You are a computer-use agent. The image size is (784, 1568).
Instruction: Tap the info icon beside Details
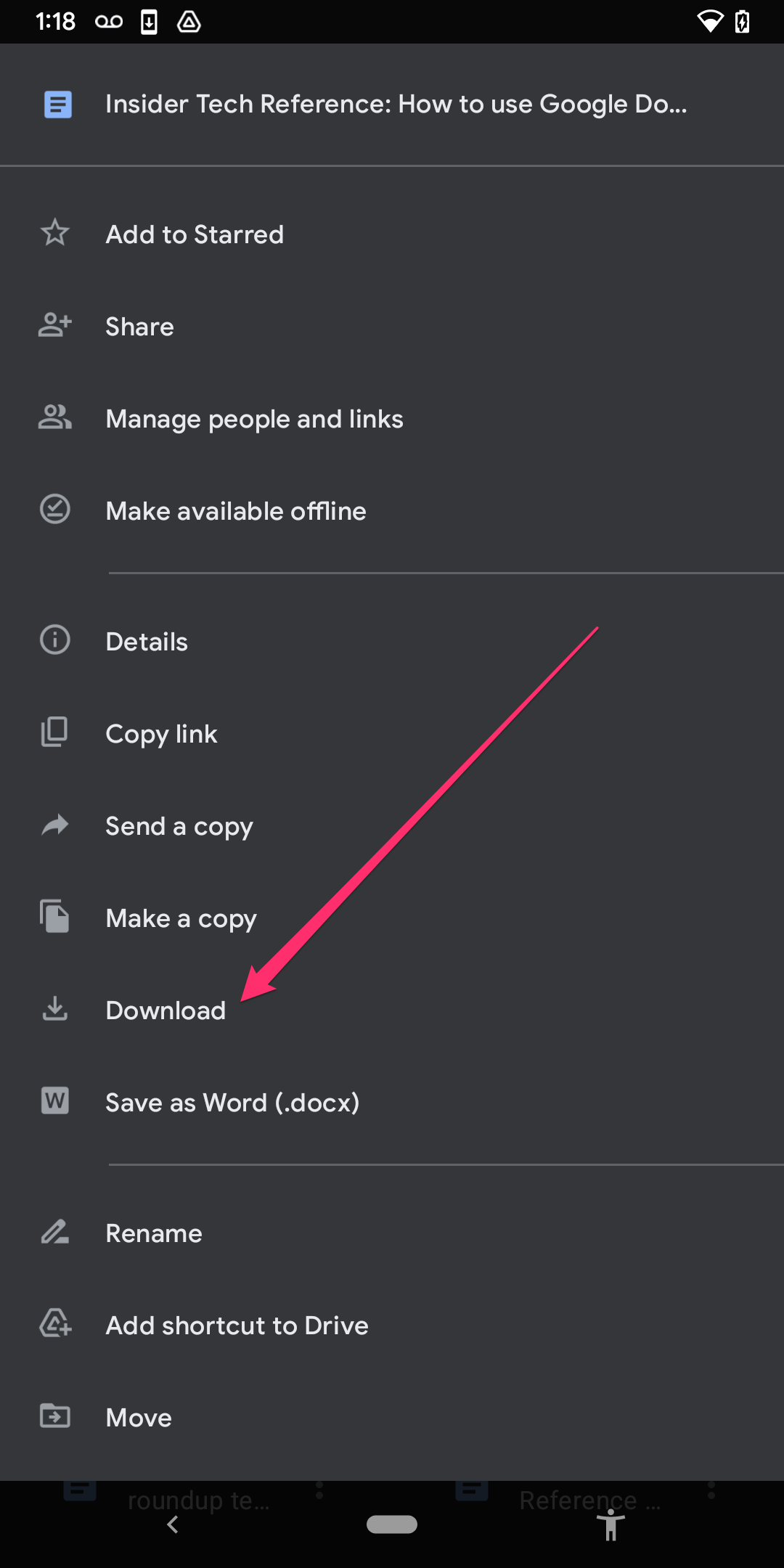pos(55,640)
